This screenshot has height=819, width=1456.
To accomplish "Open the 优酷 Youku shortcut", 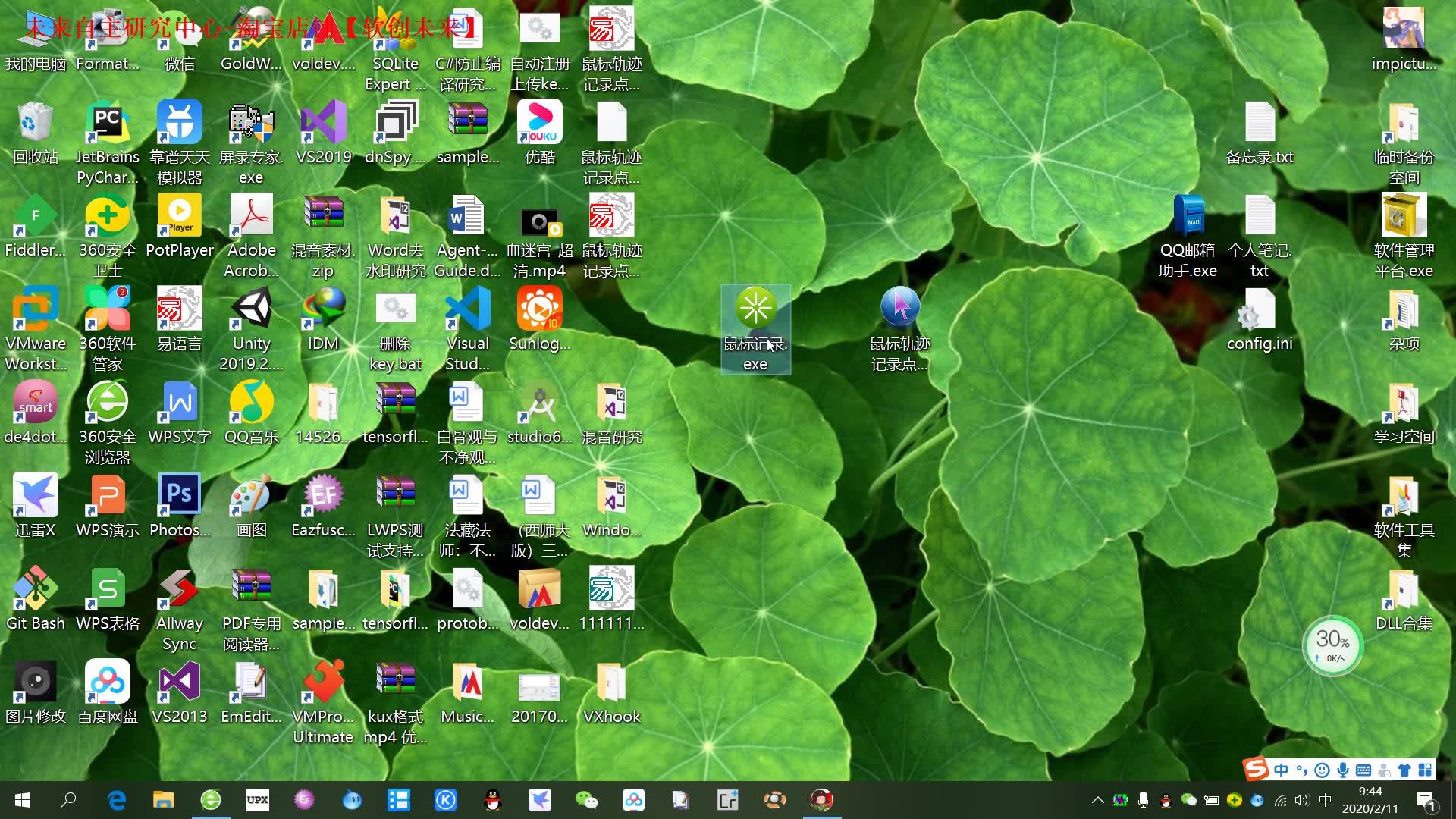I will [539, 133].
